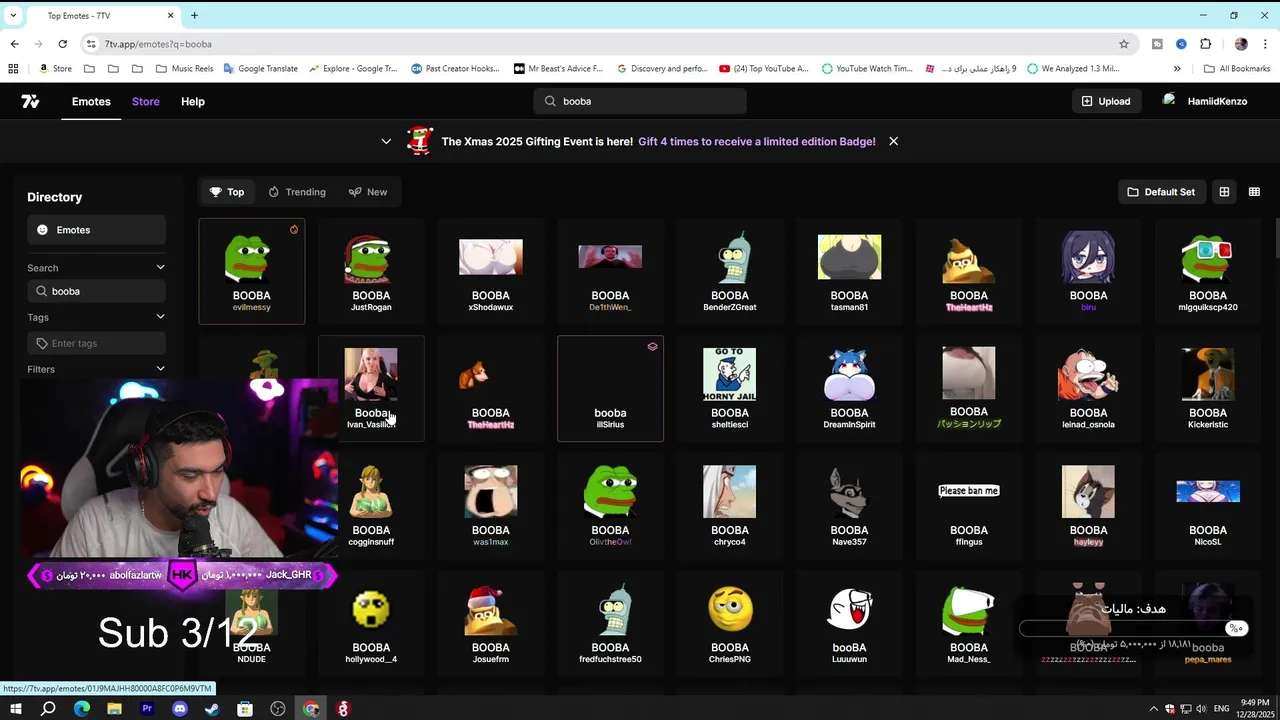Image resolution: width=1280 pixels, height=720 pixels.
Task: Open BOOBA emote by Mad_Ness_
Action: click(x=969, y=622)
